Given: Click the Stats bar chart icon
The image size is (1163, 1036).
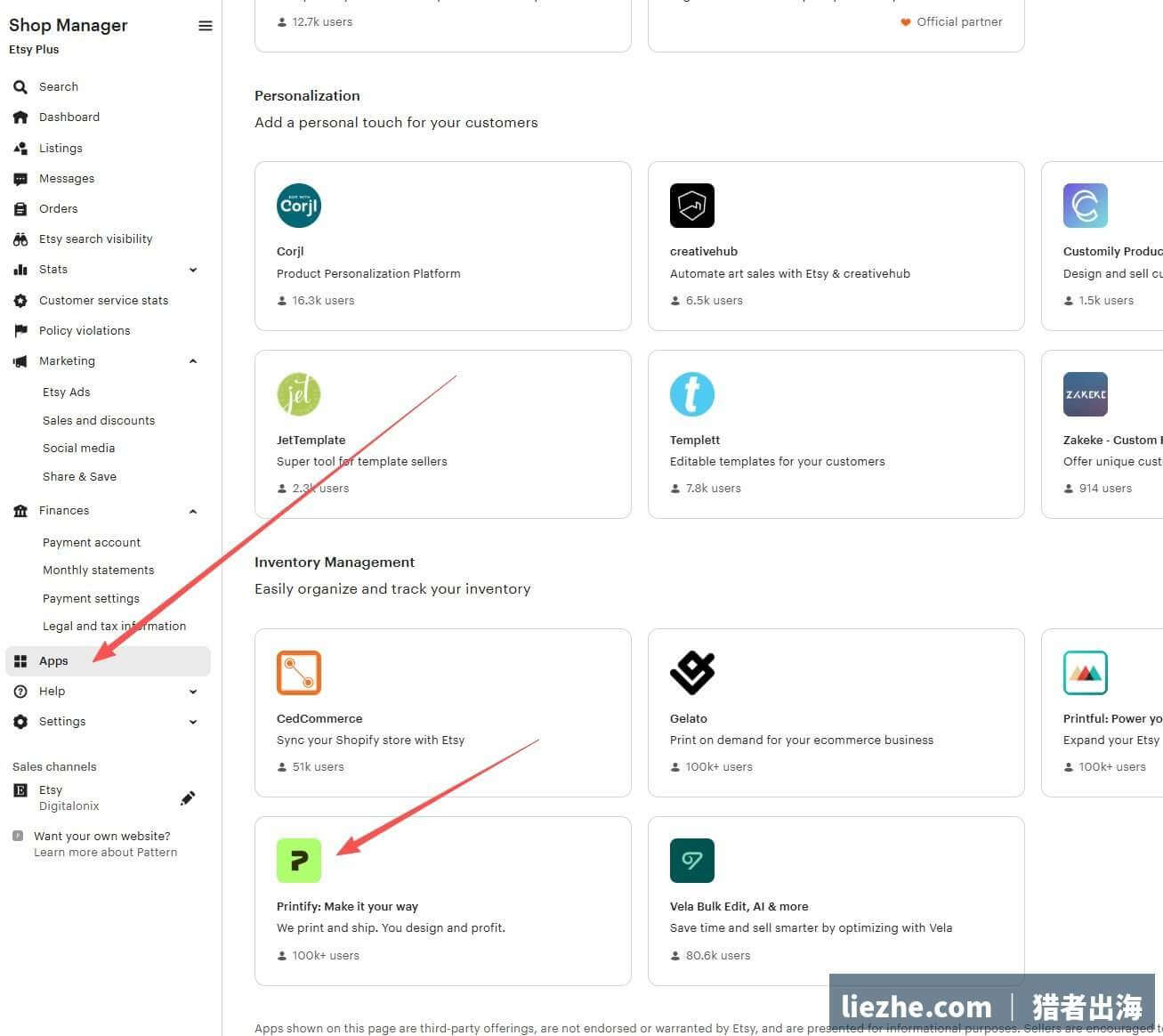Looking at the screenshot, I should point(20,270).
